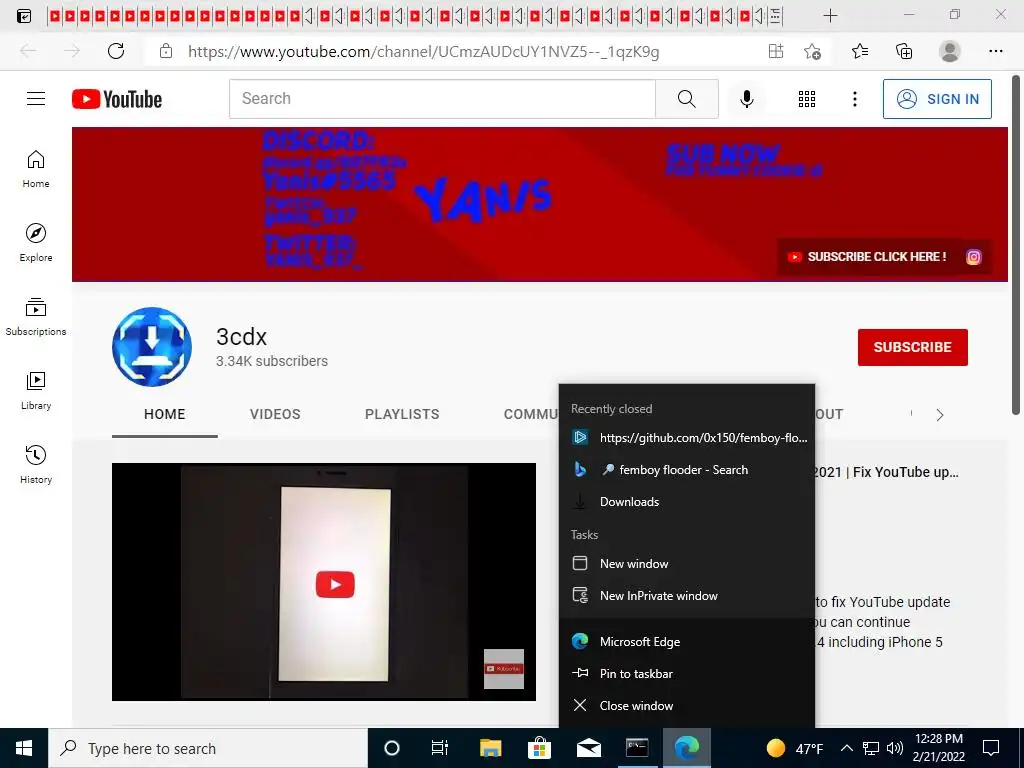Switch to the PLAYLISTS tab
Screen dimensions: 1024x768
click(x=402, y=414)
